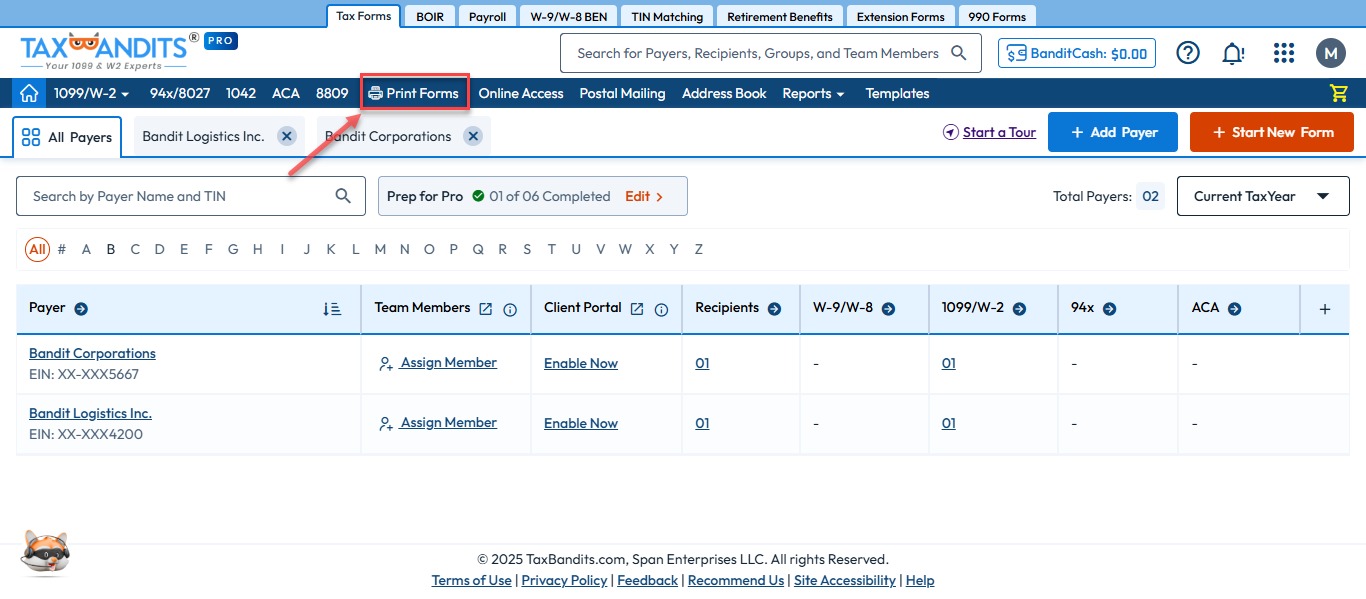Go to the home dashboard icon

pyautogui.click(x=29, y=93)
